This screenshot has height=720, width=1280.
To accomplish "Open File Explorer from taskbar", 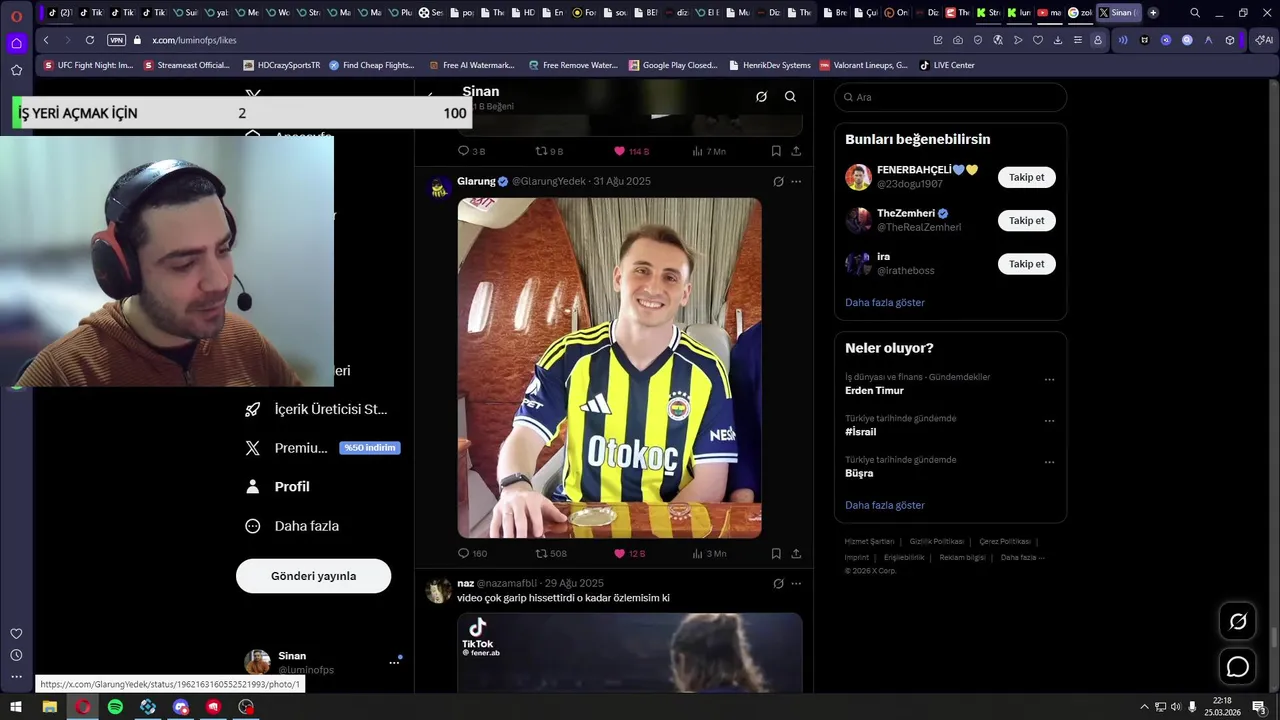I will (x=49, y=707).
